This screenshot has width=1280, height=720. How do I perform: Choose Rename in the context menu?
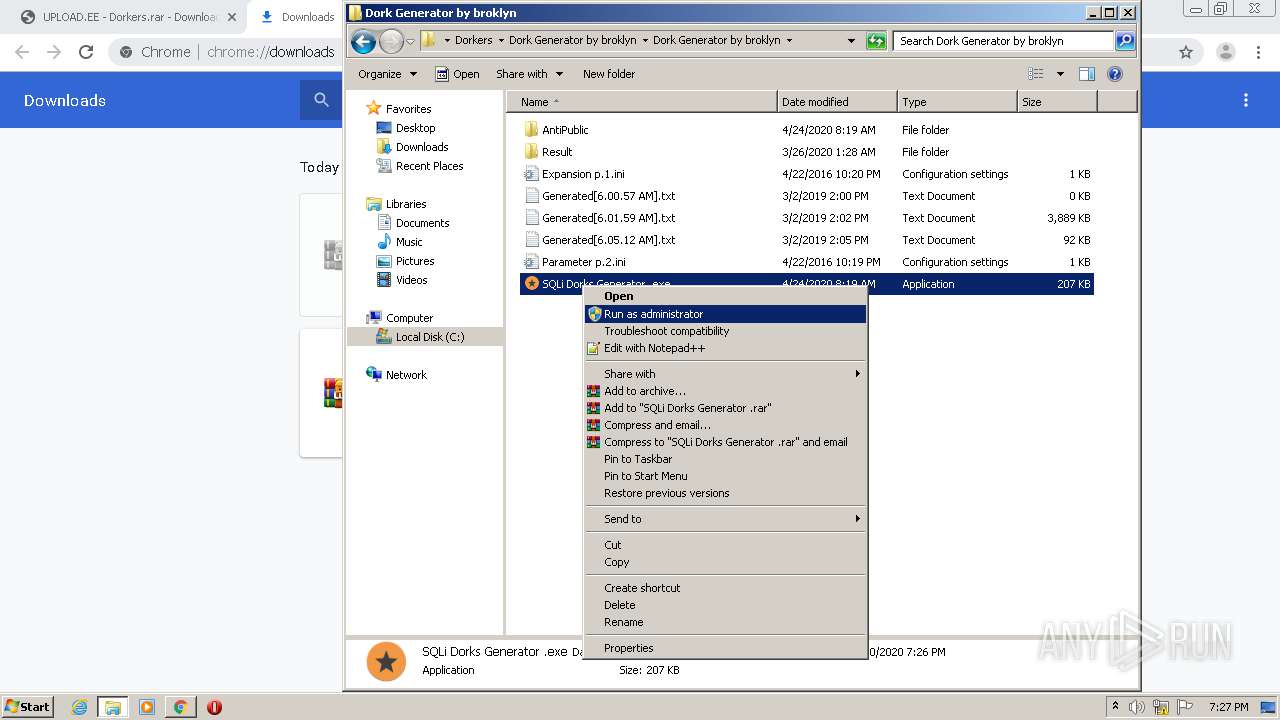pyautogui.click(x=725, y=622)
